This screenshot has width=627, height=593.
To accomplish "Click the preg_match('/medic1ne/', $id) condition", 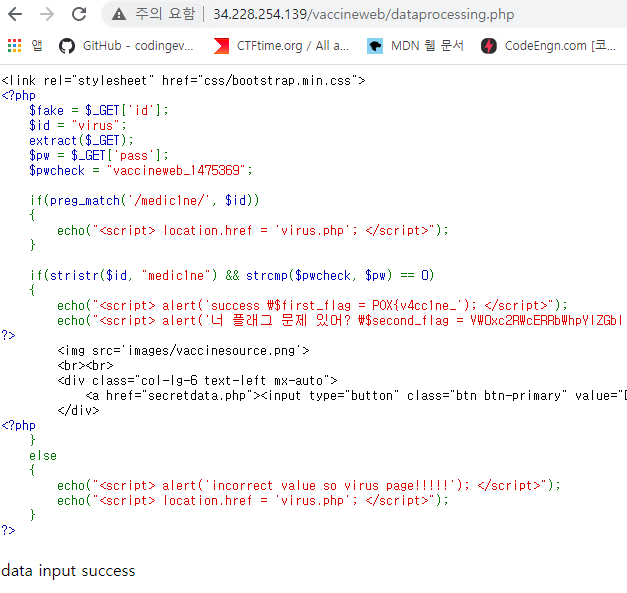I will pos(145,200).
